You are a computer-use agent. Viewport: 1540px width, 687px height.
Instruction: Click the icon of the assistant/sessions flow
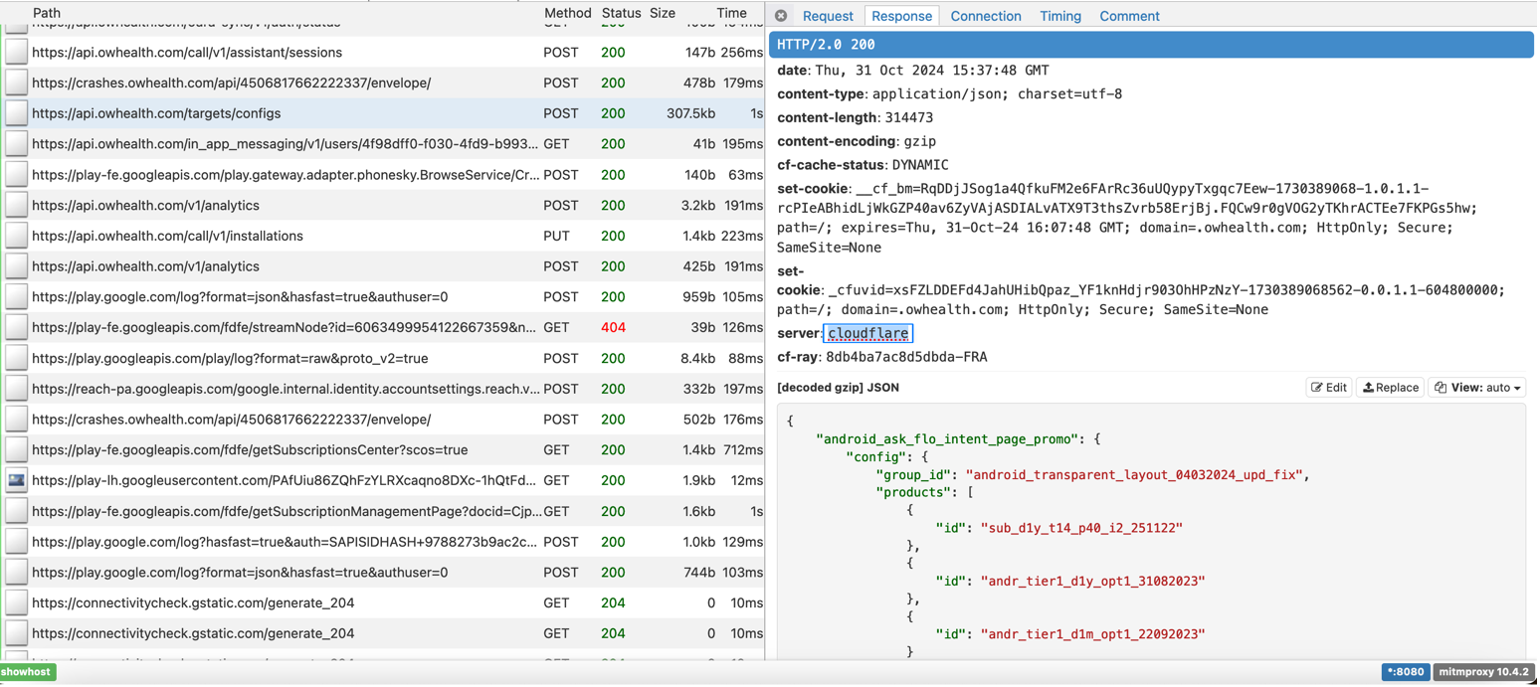coord(16,53)
